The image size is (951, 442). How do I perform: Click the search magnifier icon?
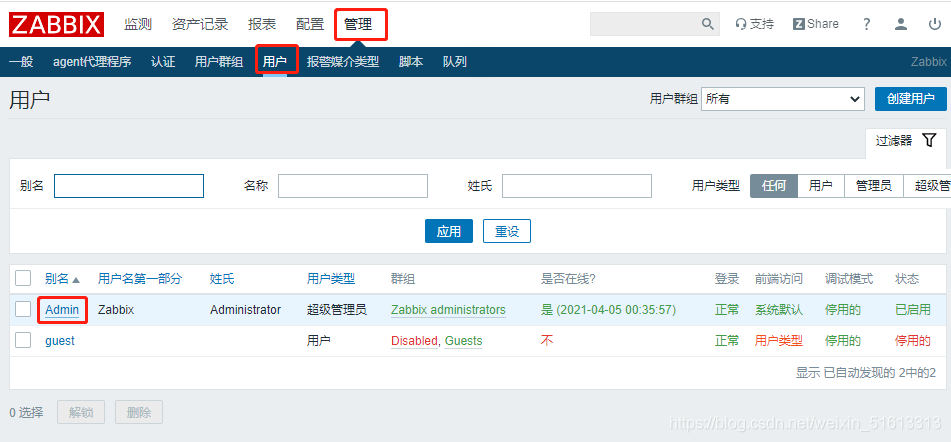(707, 24)
